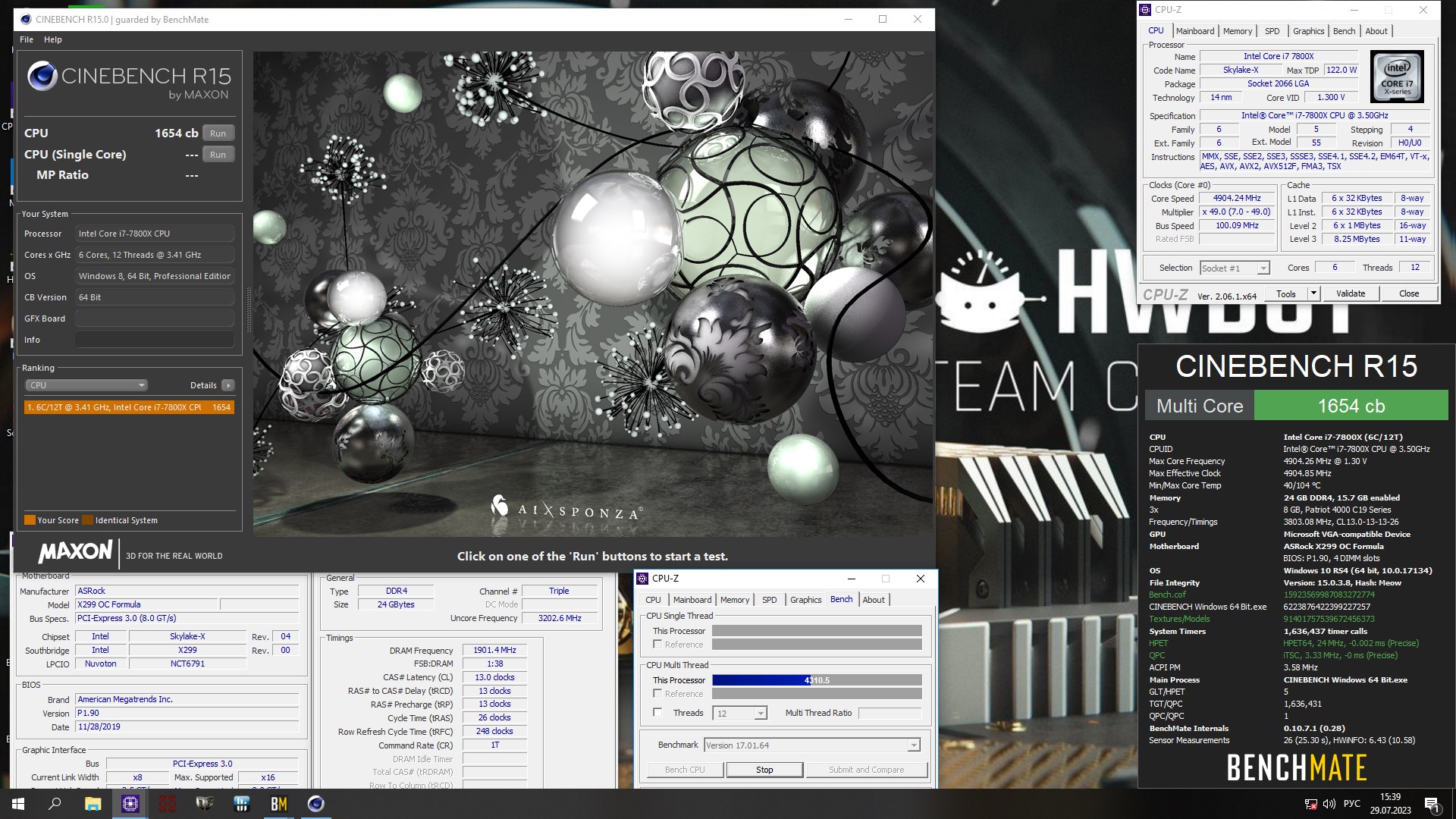Click the CPU-Z Bench window title bar icon
Viewport: 1456px width, 819px height.
click(x=642, y=578)
